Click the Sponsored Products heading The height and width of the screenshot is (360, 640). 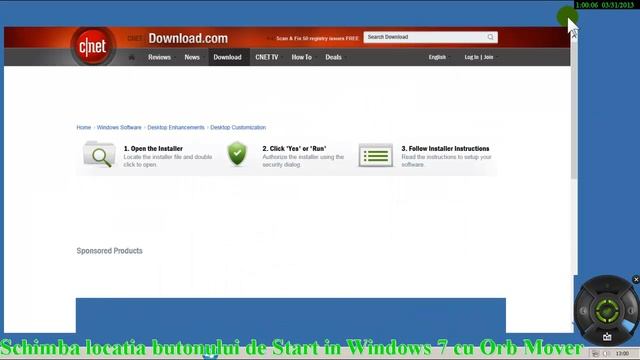click(x=109, y=251)
